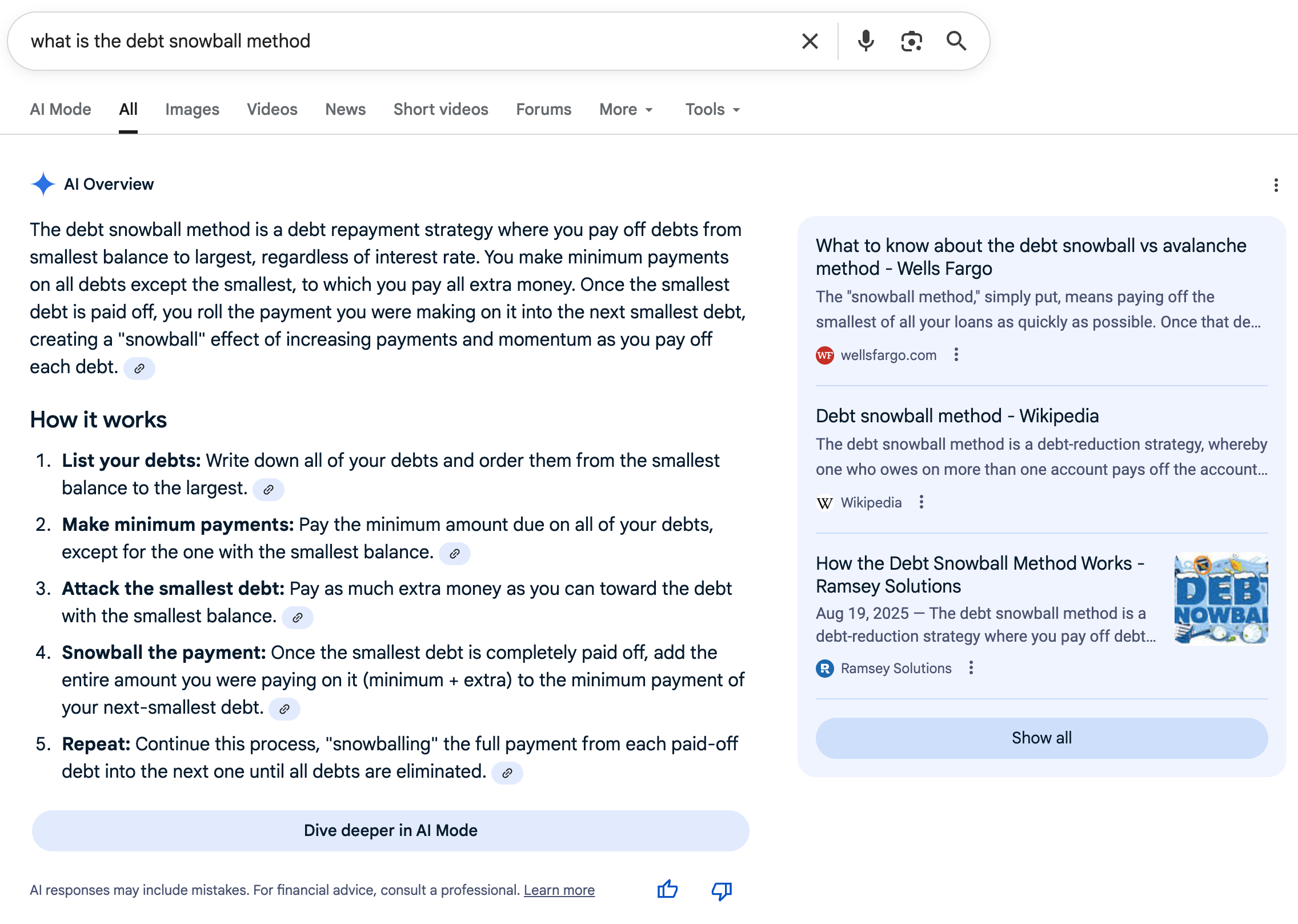Open Google Lens image search
1298x924 pixels.
point(911,41)
